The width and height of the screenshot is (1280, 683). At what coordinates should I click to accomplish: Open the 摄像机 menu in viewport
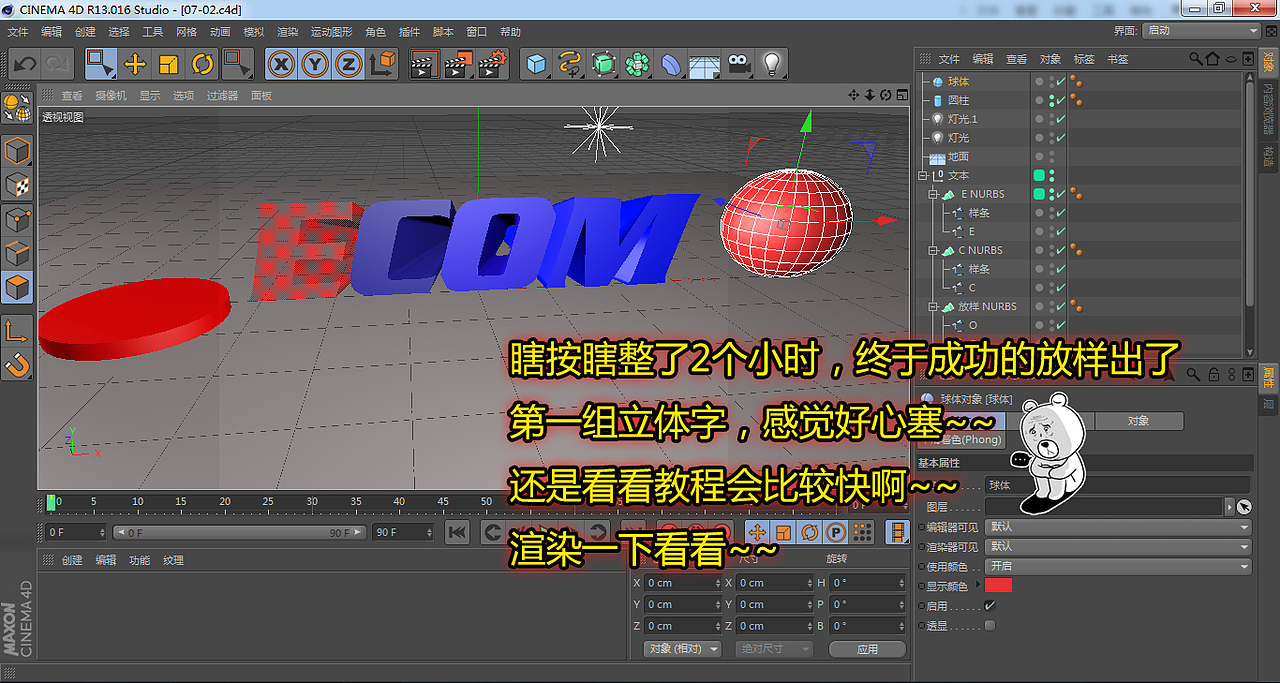tap(111, 96)
